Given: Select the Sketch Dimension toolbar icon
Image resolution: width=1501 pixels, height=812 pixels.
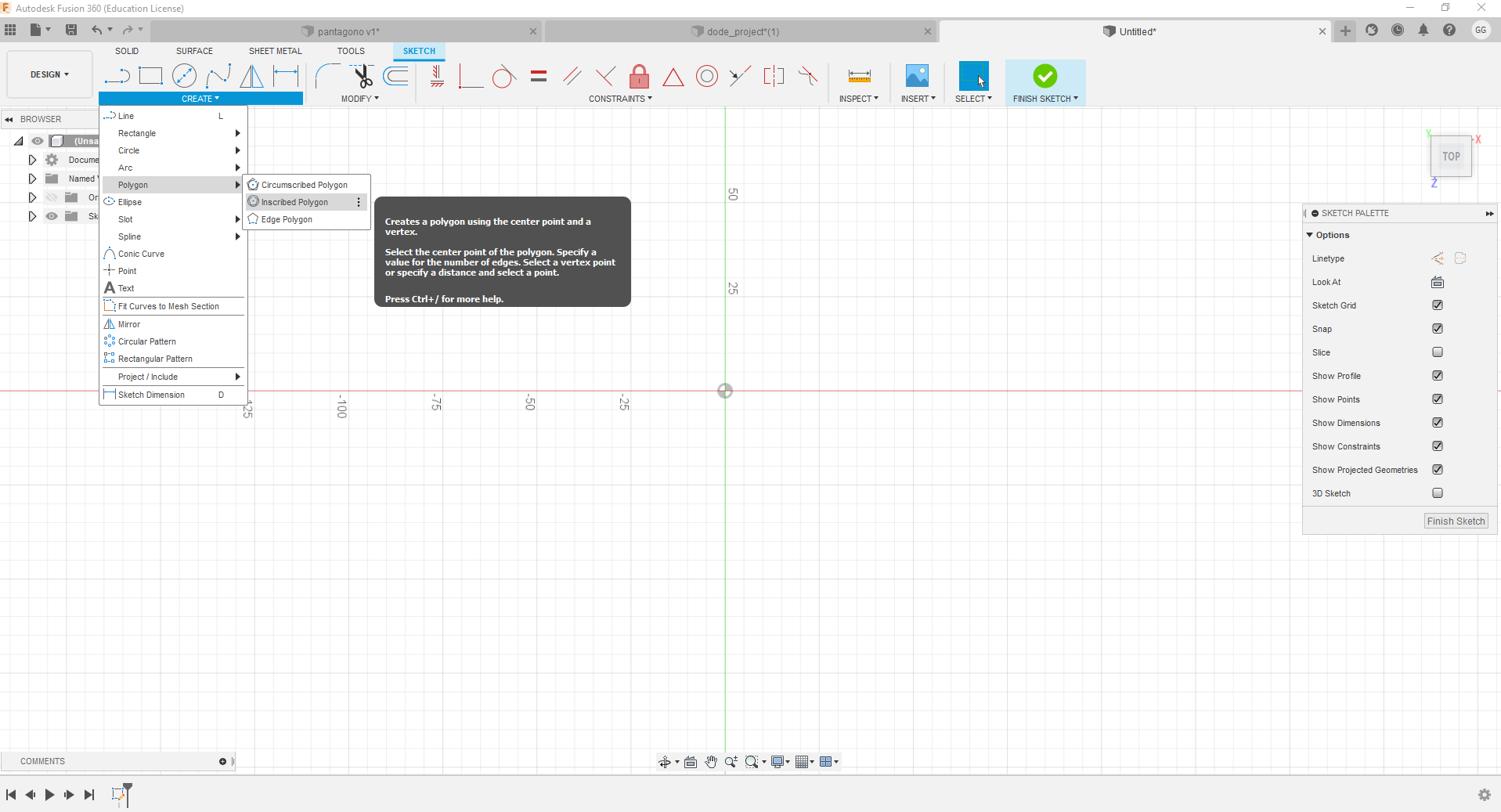Looking at the screenshot, I should click(286, 76).
